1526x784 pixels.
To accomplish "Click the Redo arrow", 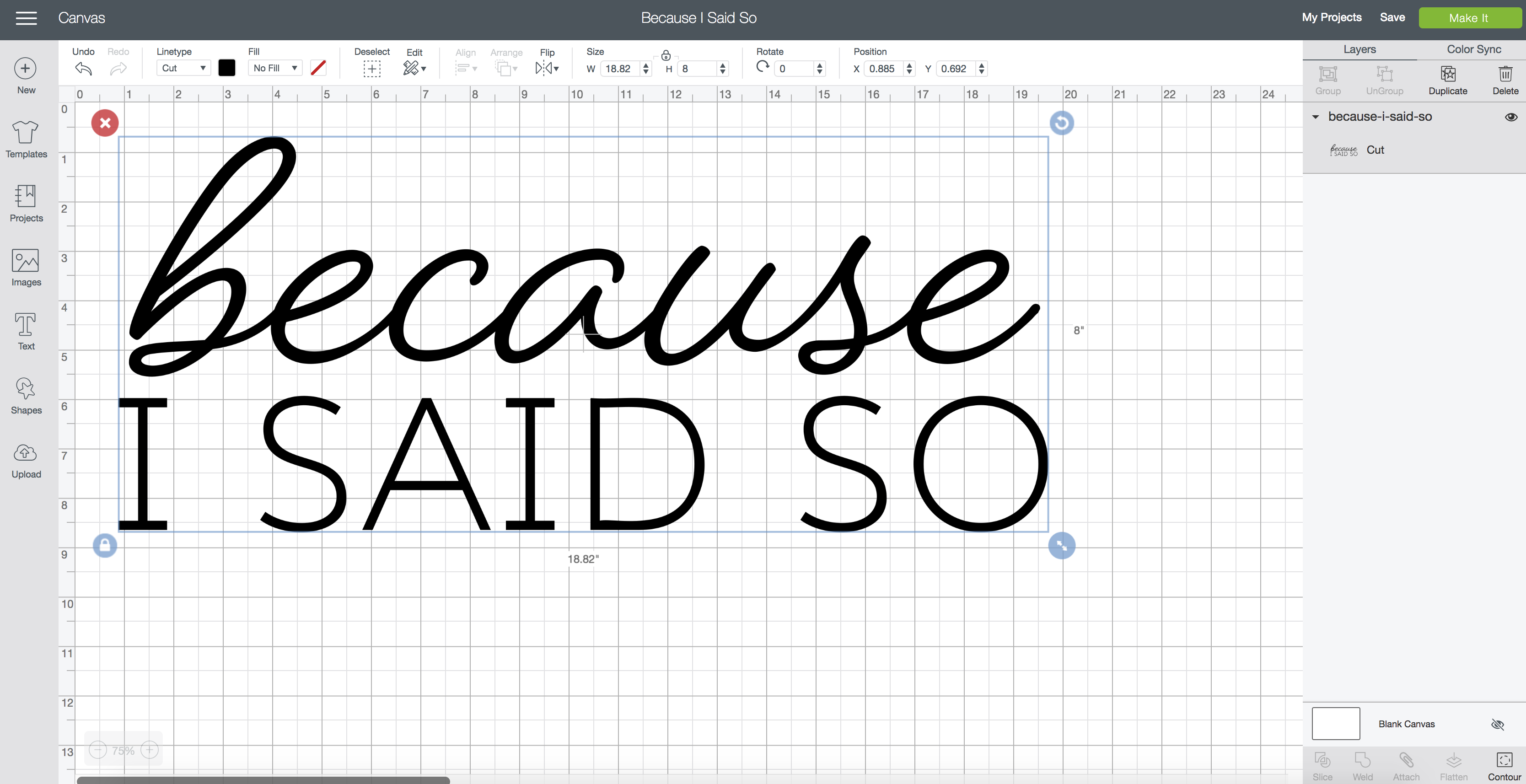I will [118, 69].
